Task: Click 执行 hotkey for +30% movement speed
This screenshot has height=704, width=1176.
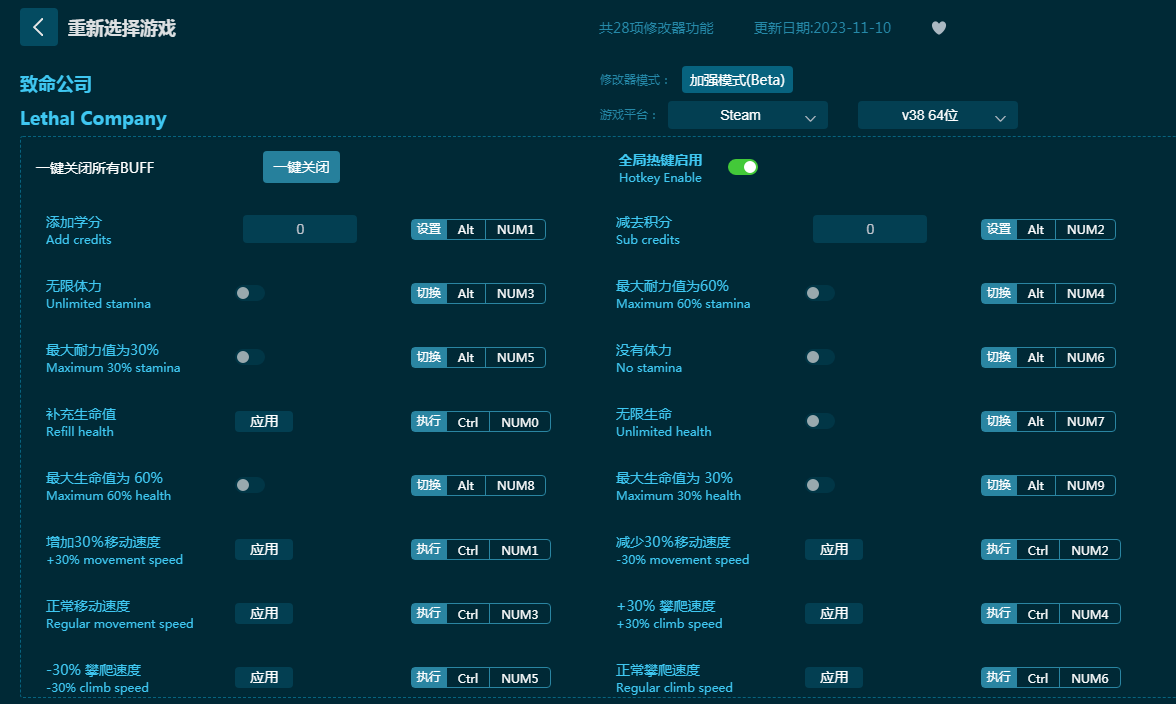Action: 429,550
